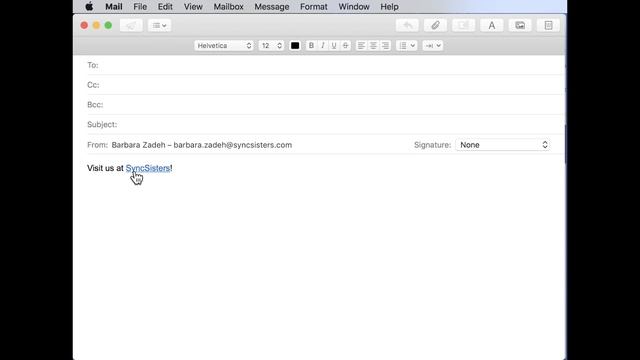Toggle underline formatting
640x360 pixels.
point(334,46)
